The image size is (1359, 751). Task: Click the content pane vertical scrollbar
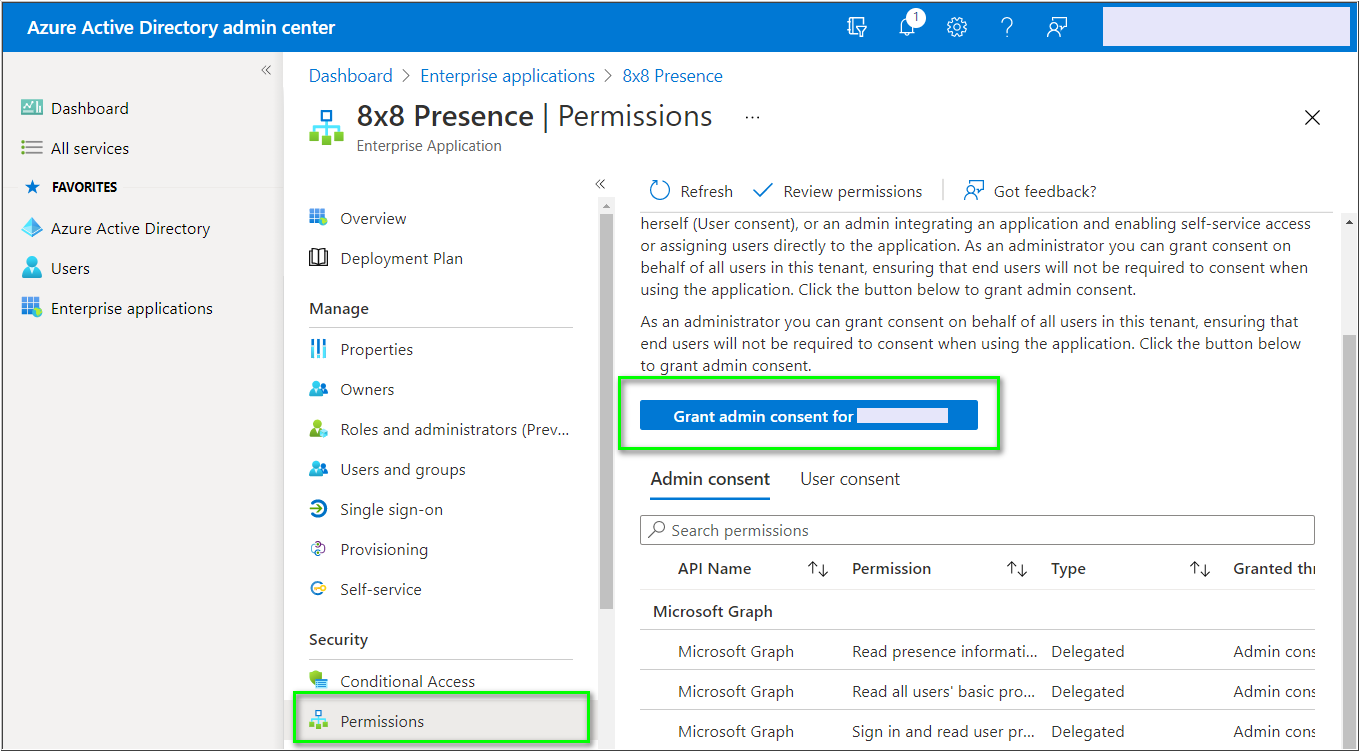tap(1350, 540)
